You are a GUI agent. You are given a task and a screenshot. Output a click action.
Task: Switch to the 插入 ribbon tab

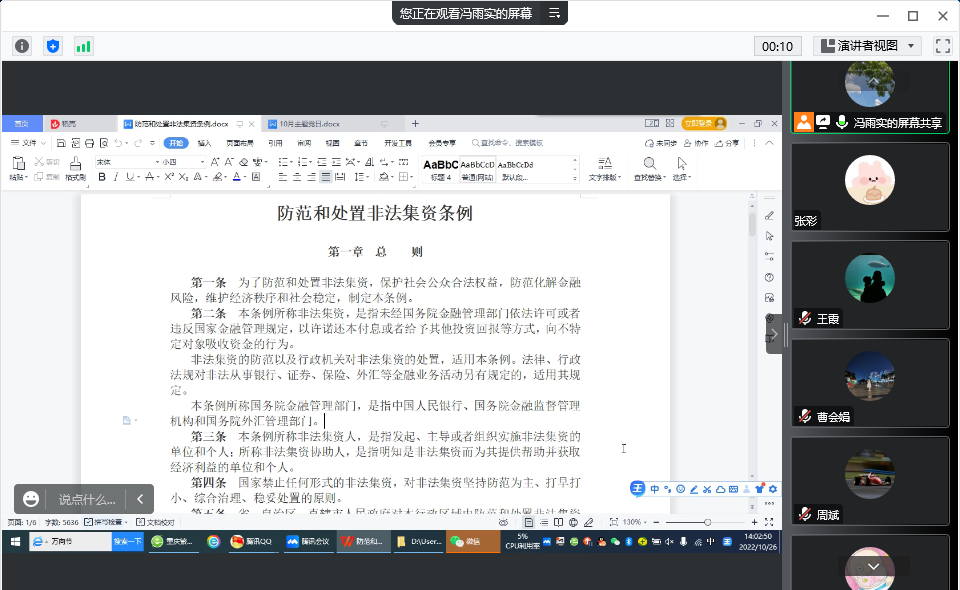[x=204, y=142]
